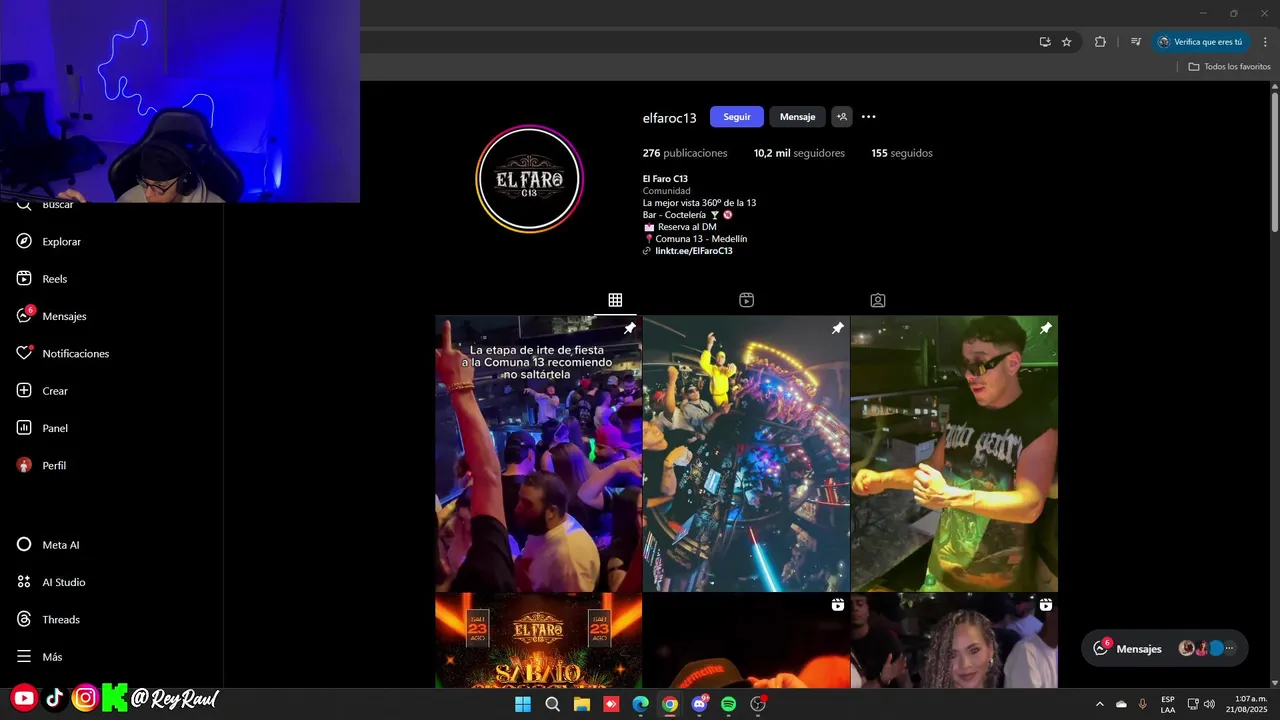Open Meta AI from sidebar
1280x720 pixels.
tap(61, 545)
